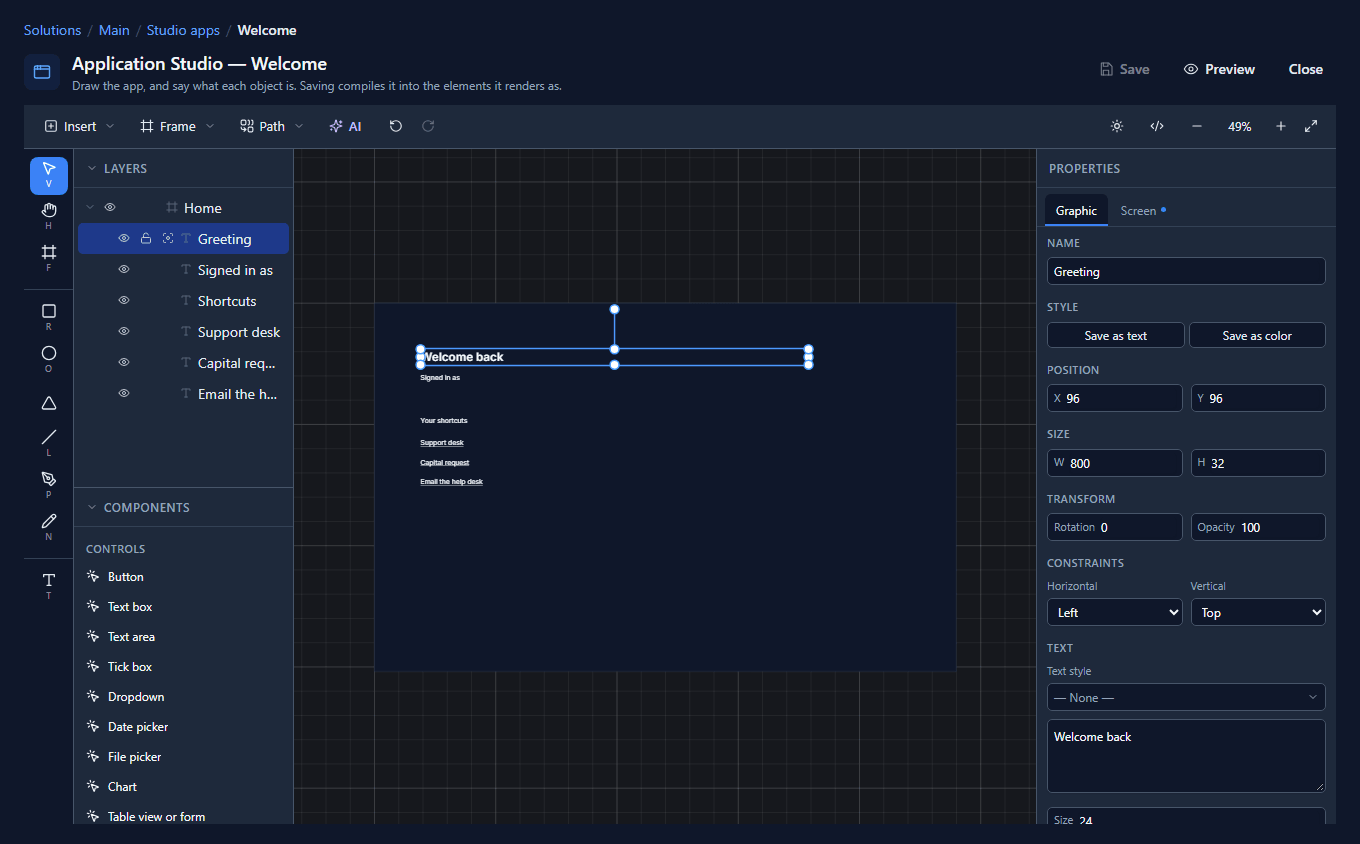This screenshot has height=844, width=1360.
Task: Hide the Greeting layer
Action: pos(124,239)
